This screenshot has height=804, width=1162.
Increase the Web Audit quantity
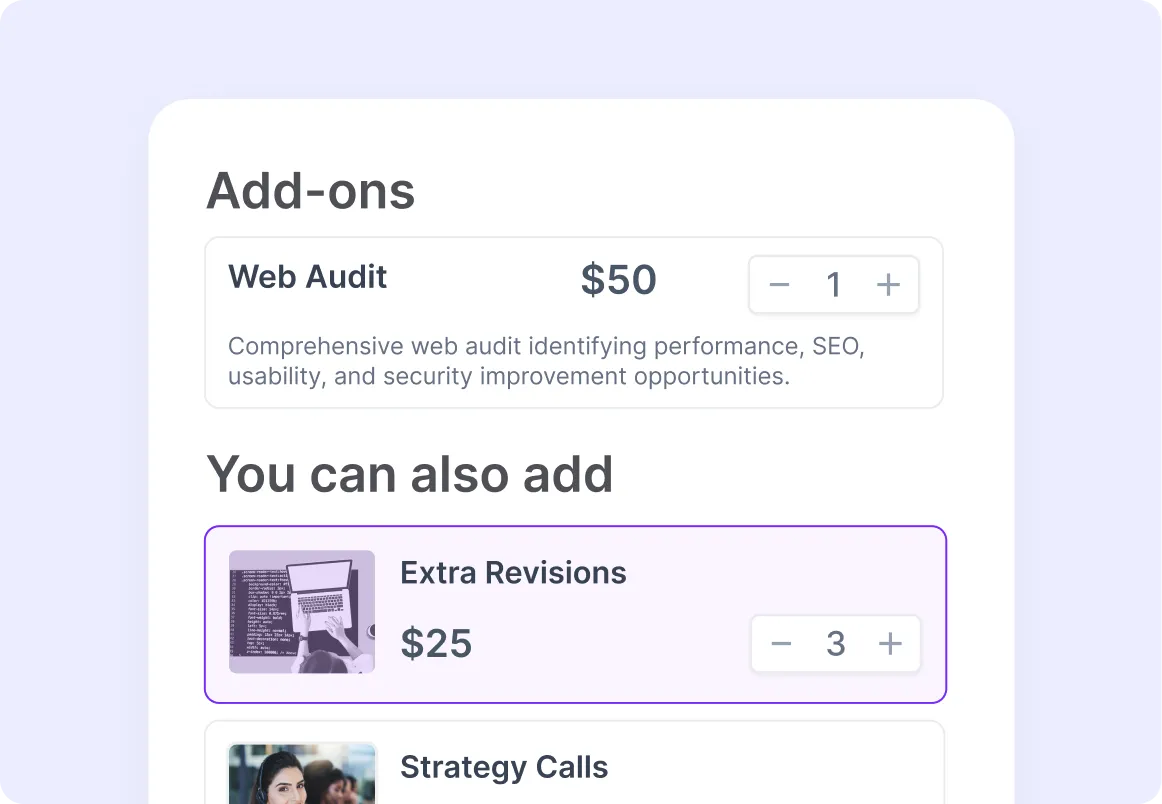click(x=888, y=285)
